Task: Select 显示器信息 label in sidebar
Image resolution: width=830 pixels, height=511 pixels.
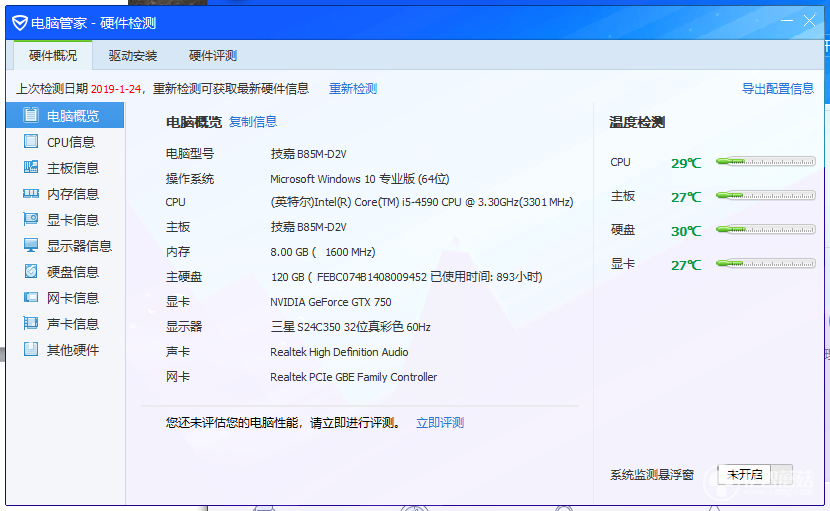Action: coord(79,246)
